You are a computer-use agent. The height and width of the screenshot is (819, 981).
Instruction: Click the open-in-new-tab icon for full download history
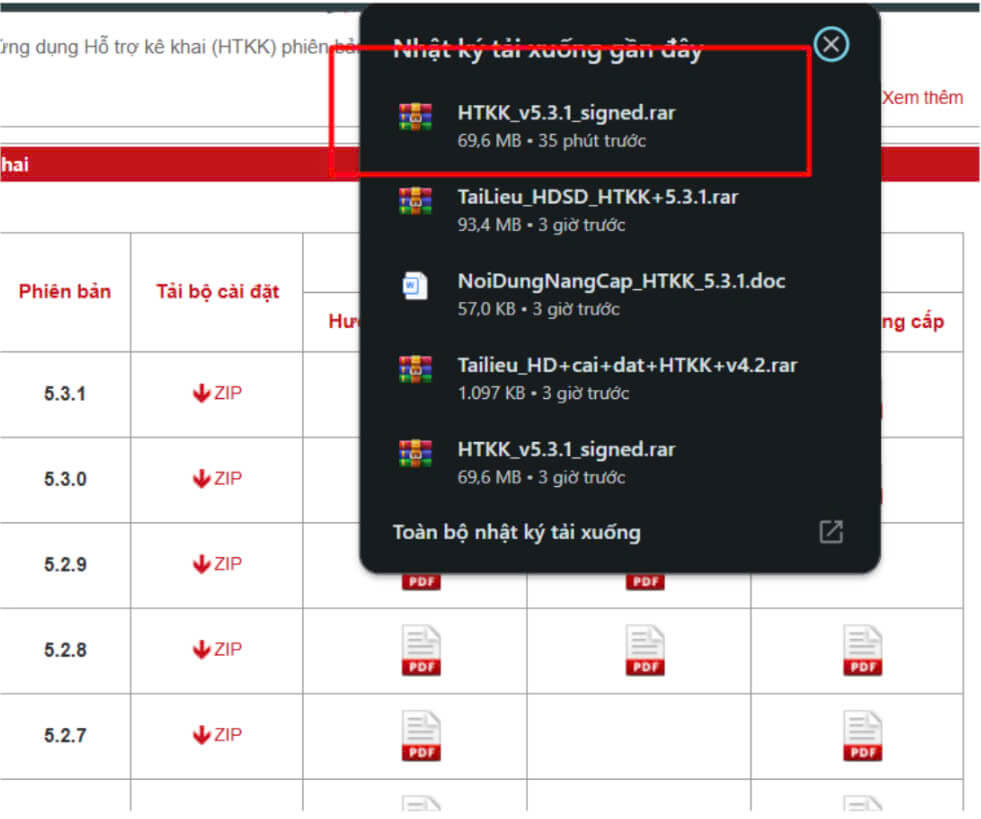pyautogui.click(x=831, y=532)
